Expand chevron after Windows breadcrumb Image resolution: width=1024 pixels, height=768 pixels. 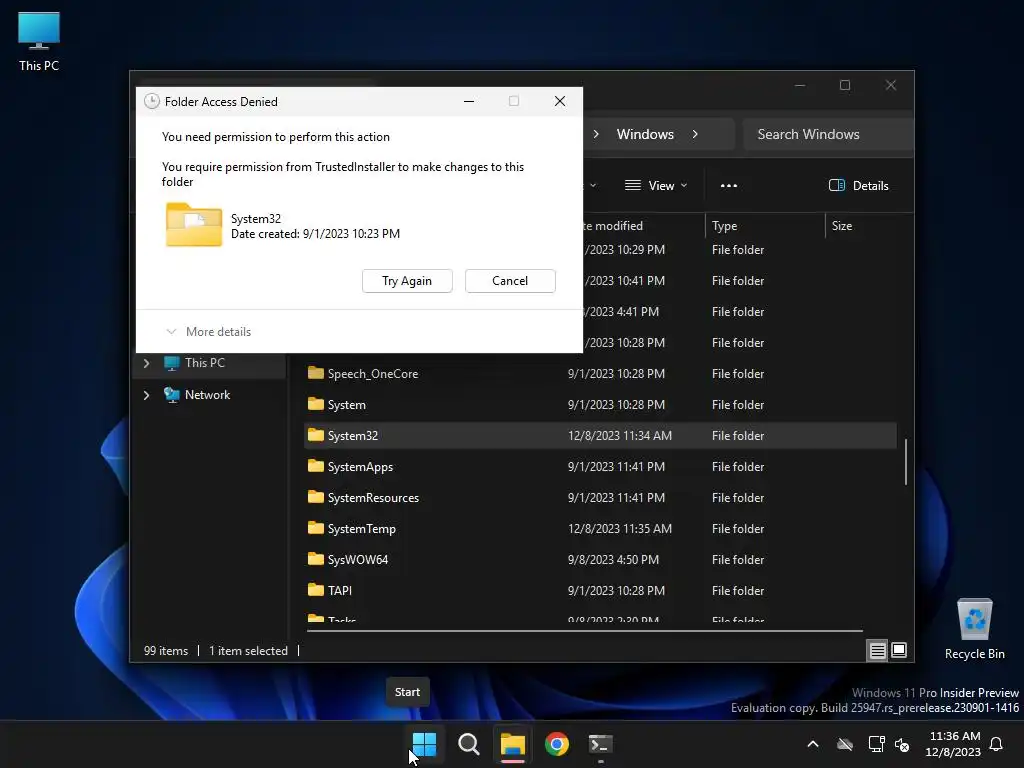tap(695, 134)
